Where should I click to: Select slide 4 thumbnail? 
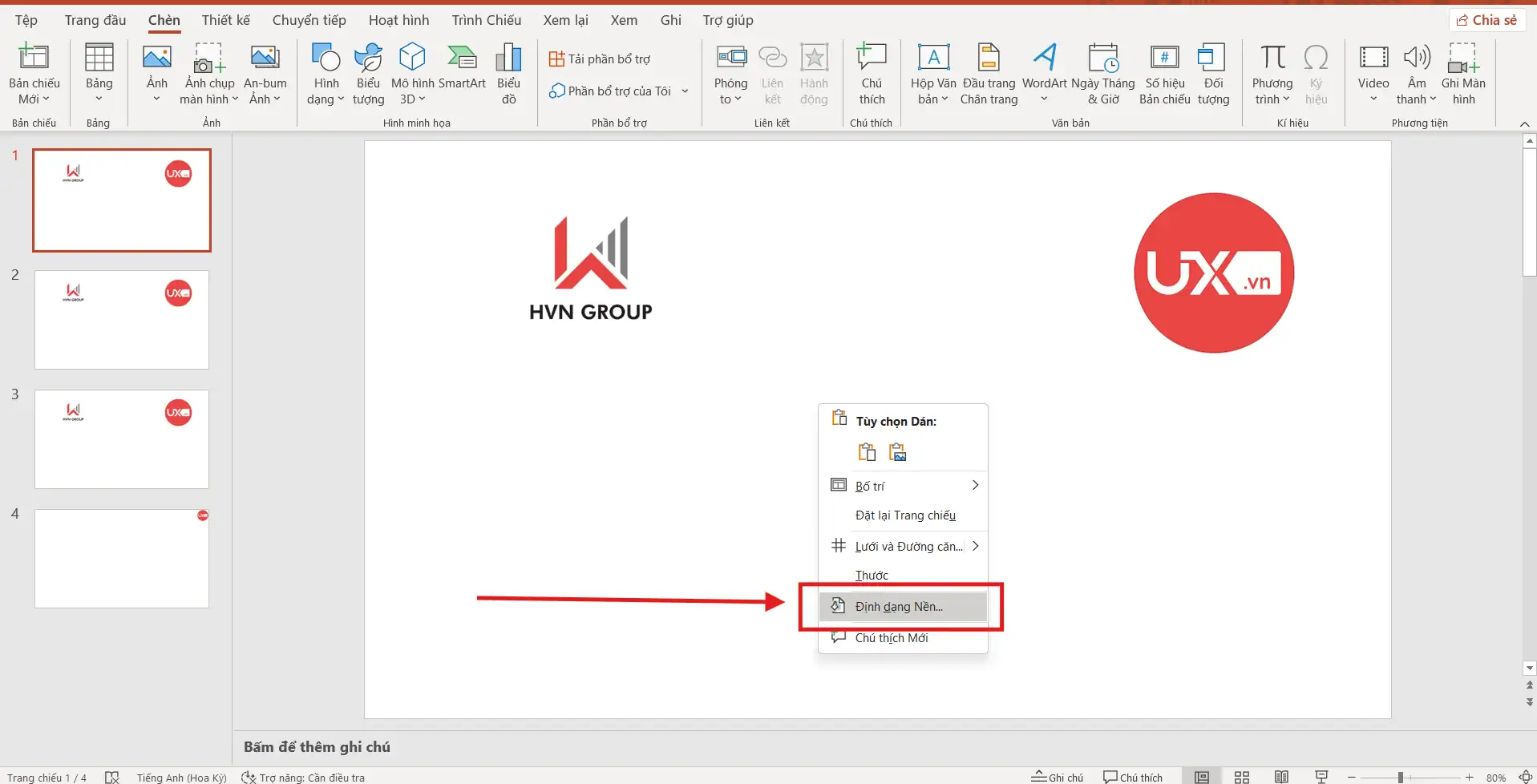click(x=122, y=559)
